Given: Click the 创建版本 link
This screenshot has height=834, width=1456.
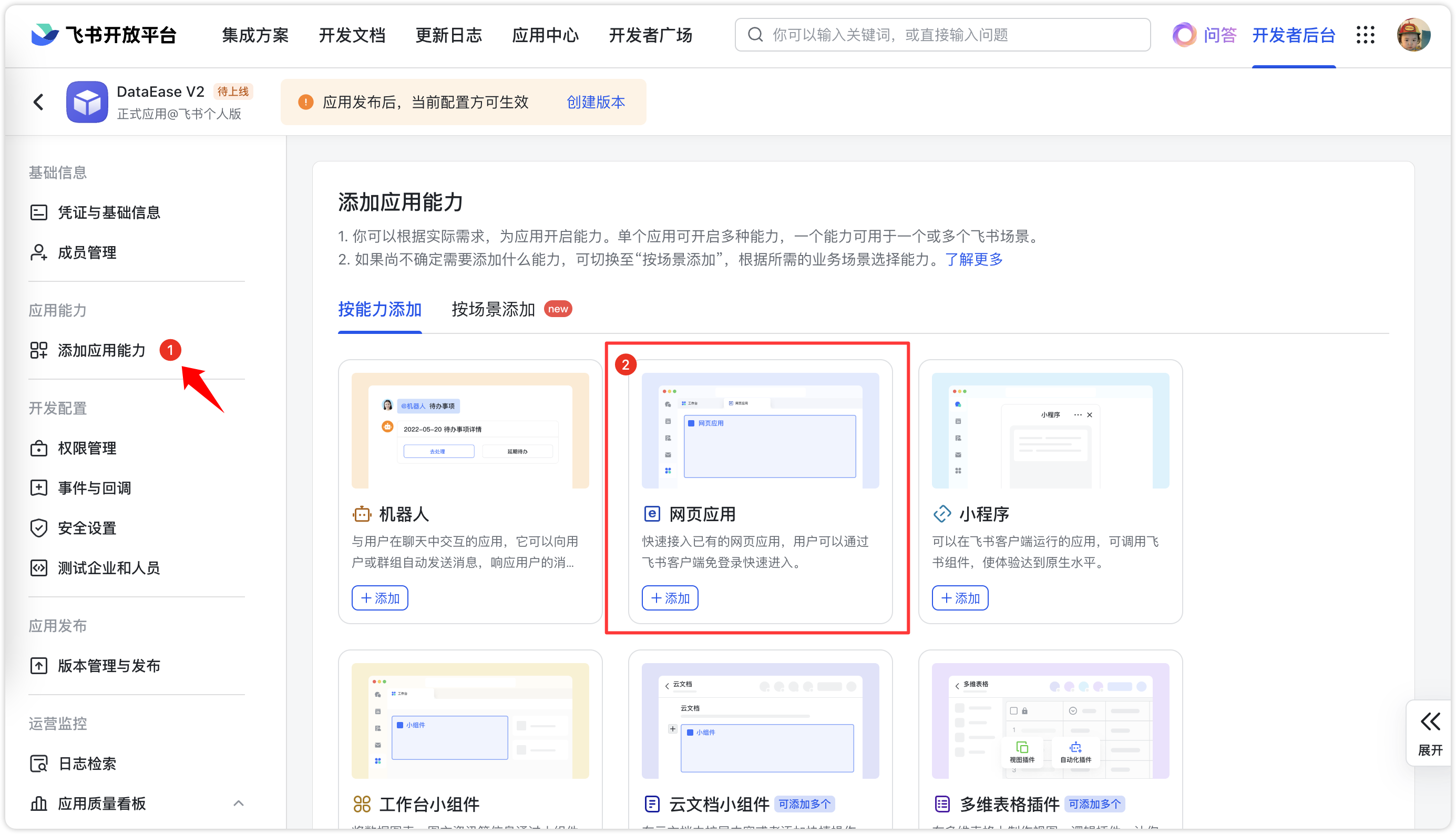Looking at the screenshot, I should click(596, 102).
